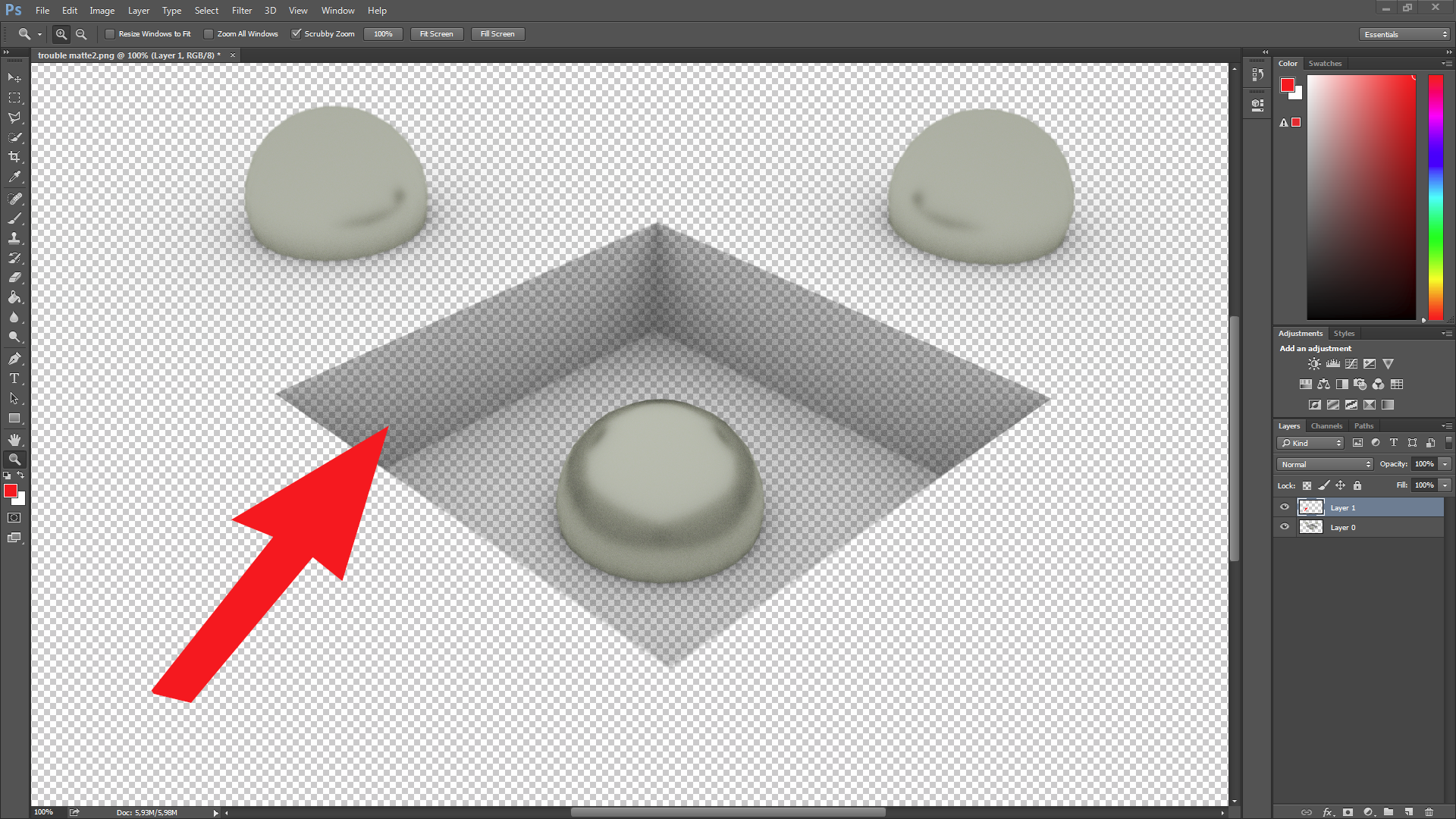This screenshot has height=819, width=1456.
Task: Disable the Scrubby Zoom checkbox
Action: 297,34
